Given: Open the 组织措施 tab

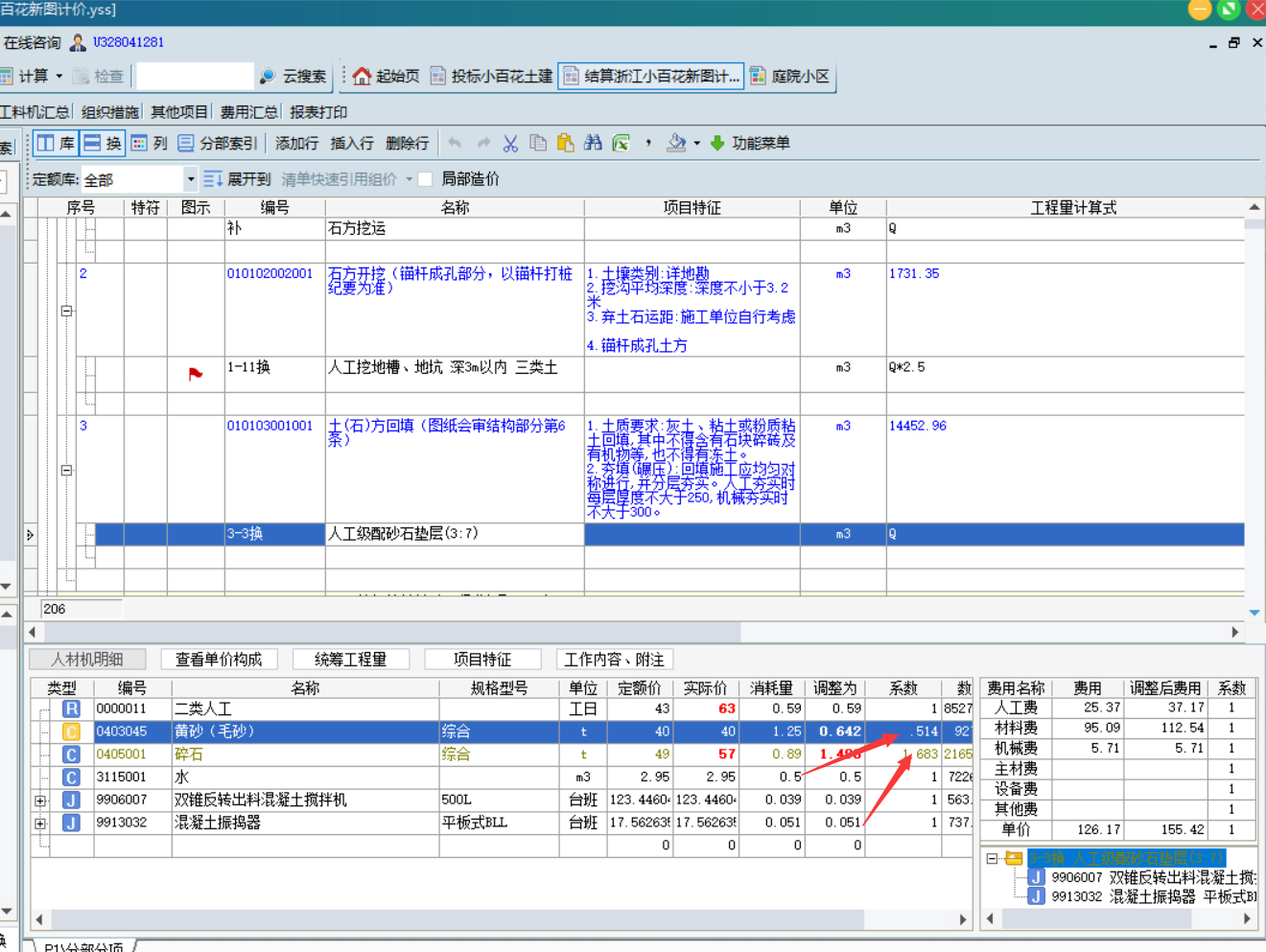Looking at the screenshot, I should pos(109,112).
